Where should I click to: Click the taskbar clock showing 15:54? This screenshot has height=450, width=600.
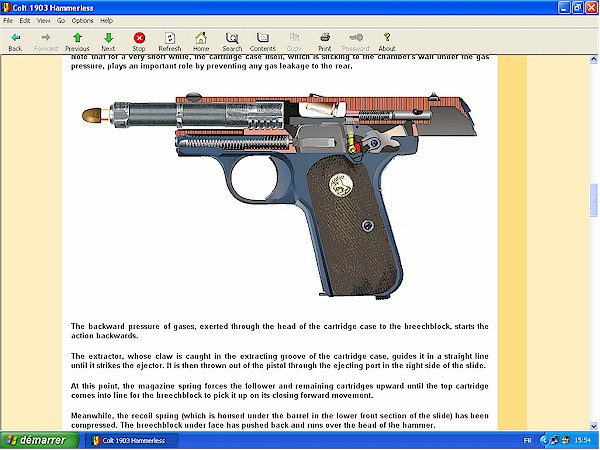(583, 440)
